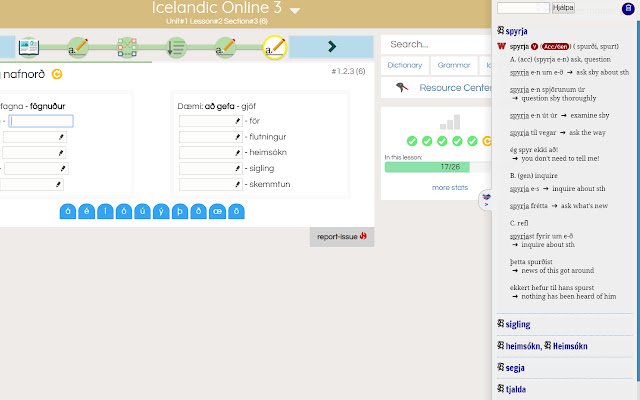Click the text 'þetta spurðist'
Image resolution: width=640 pixels, height=400 pixels.
point(531,262)
